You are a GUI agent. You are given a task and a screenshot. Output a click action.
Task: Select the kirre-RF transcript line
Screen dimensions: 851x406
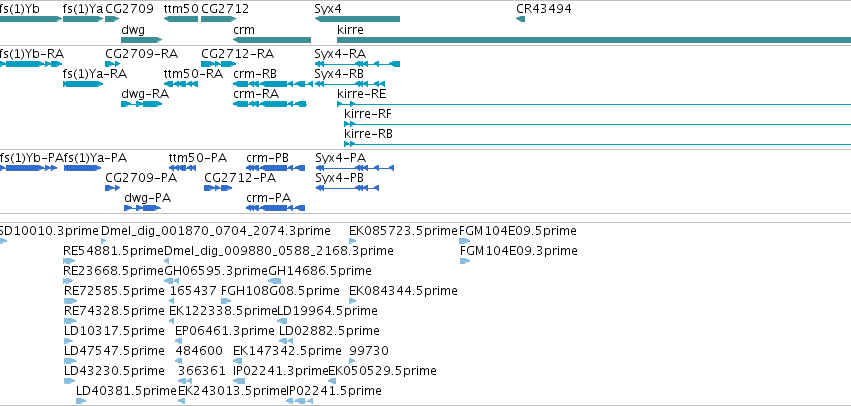(x=598, y=124)
